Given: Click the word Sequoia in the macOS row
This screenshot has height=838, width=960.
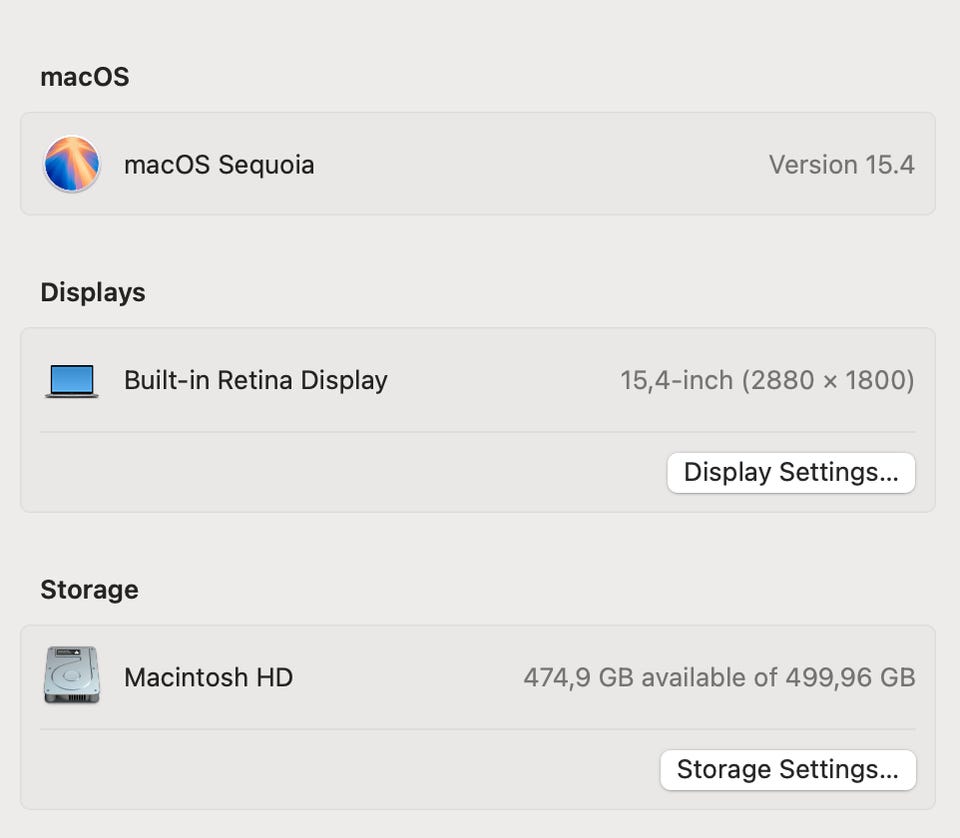Looking at the screenshot, I should pyautogui.click(x=266, y=165).
